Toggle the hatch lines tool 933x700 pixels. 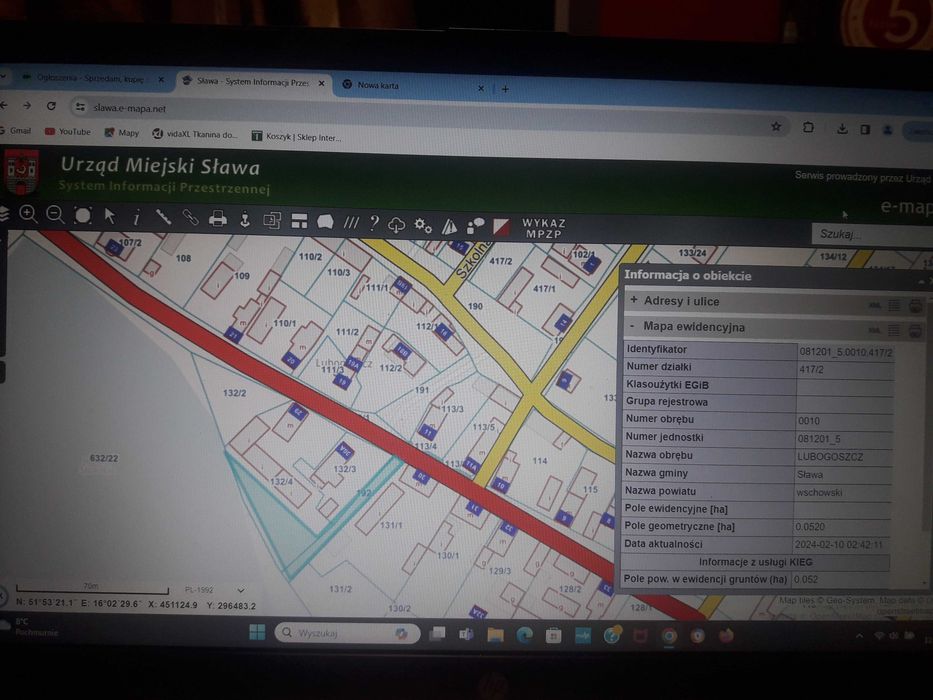coord(351,223)
